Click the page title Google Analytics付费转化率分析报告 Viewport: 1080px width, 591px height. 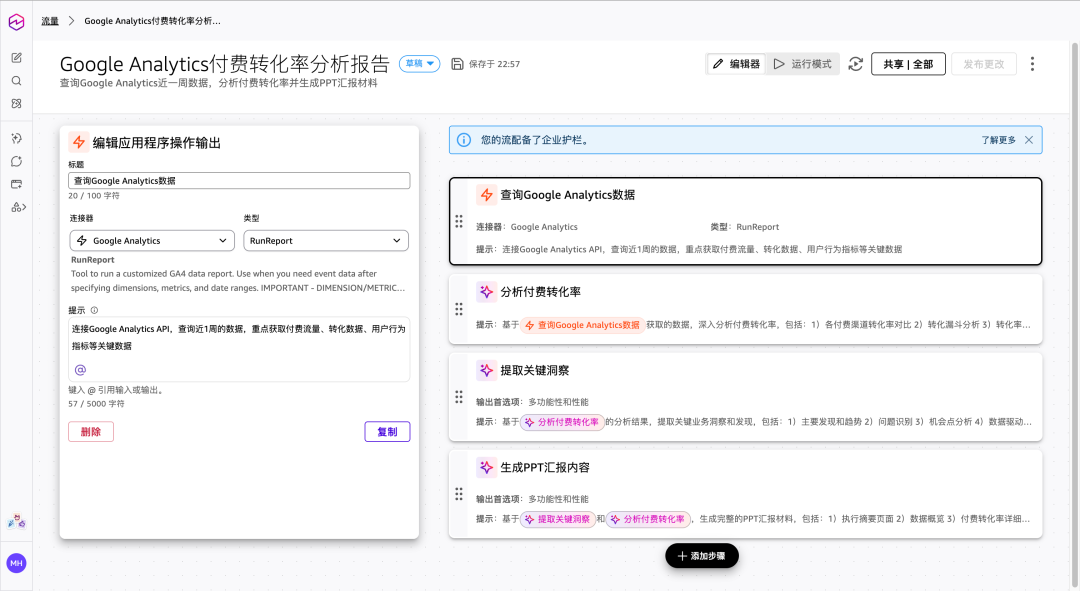coord(225,64)
